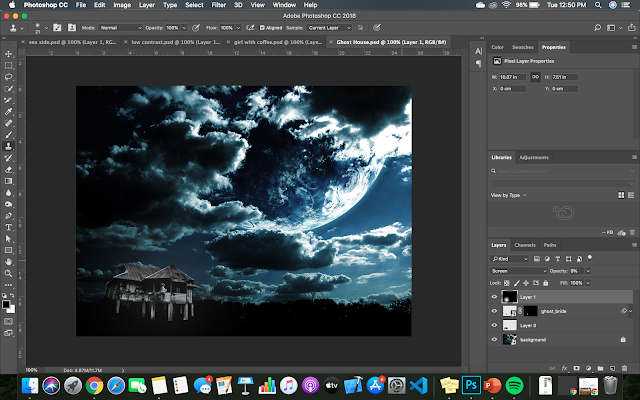The width and height of the screenshot is (640, 400).
Task: Open the Mode dropdown set to Normal
Action: [x=121, y=28]
